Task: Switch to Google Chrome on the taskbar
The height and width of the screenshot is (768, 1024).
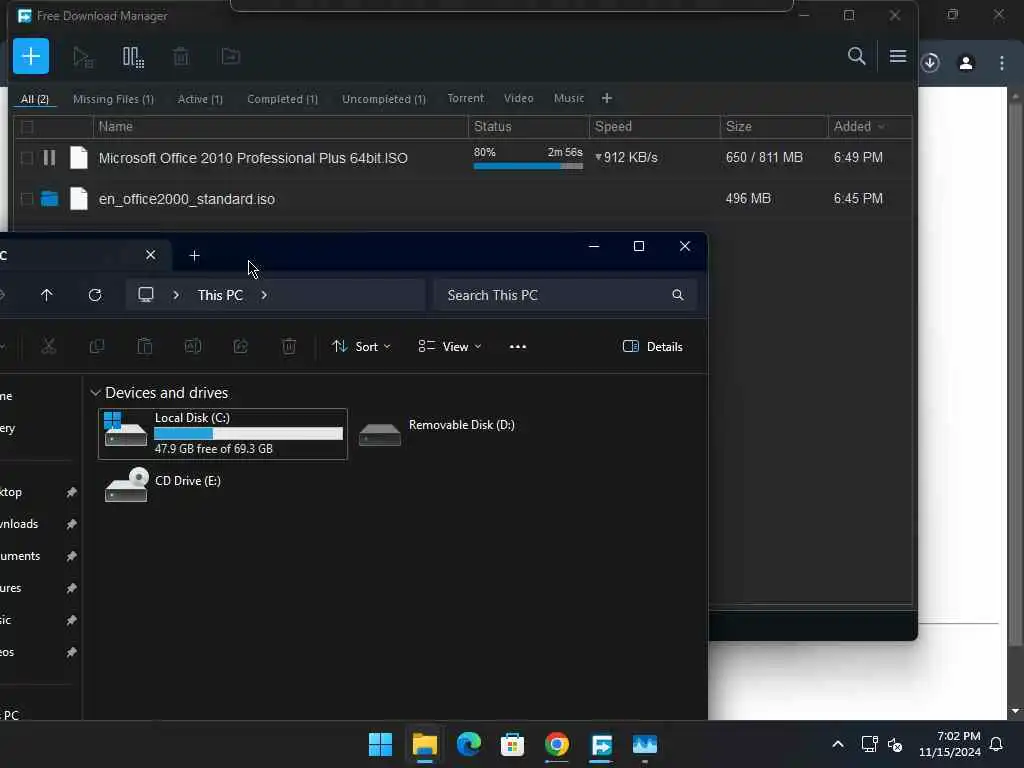Action: [x=556, y=744]
